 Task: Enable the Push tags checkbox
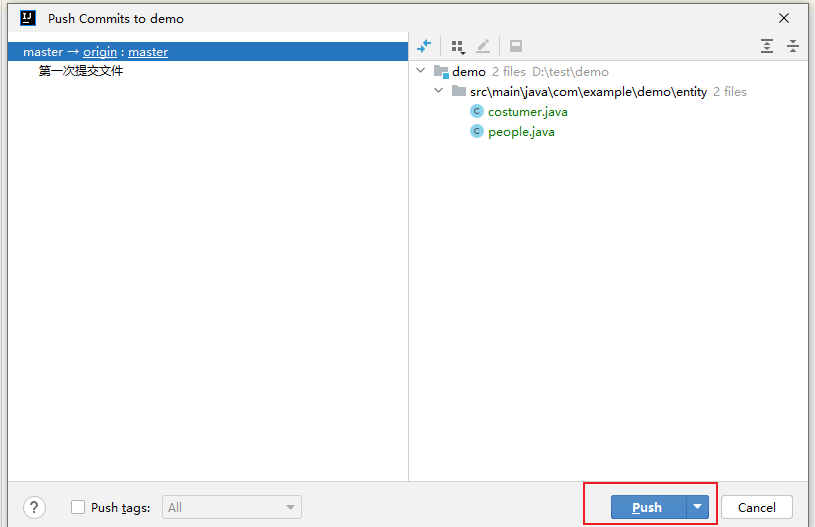coord(78,508)
